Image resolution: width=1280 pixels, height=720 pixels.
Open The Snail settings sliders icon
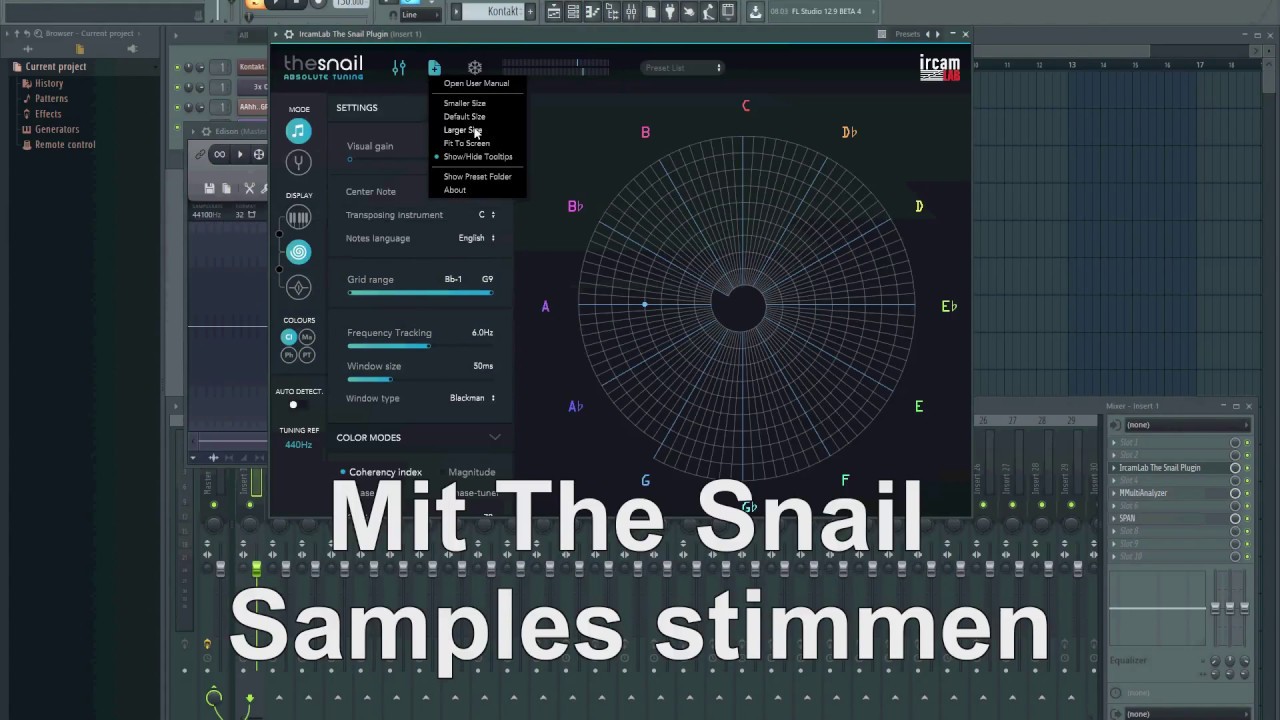coord(399,68)
